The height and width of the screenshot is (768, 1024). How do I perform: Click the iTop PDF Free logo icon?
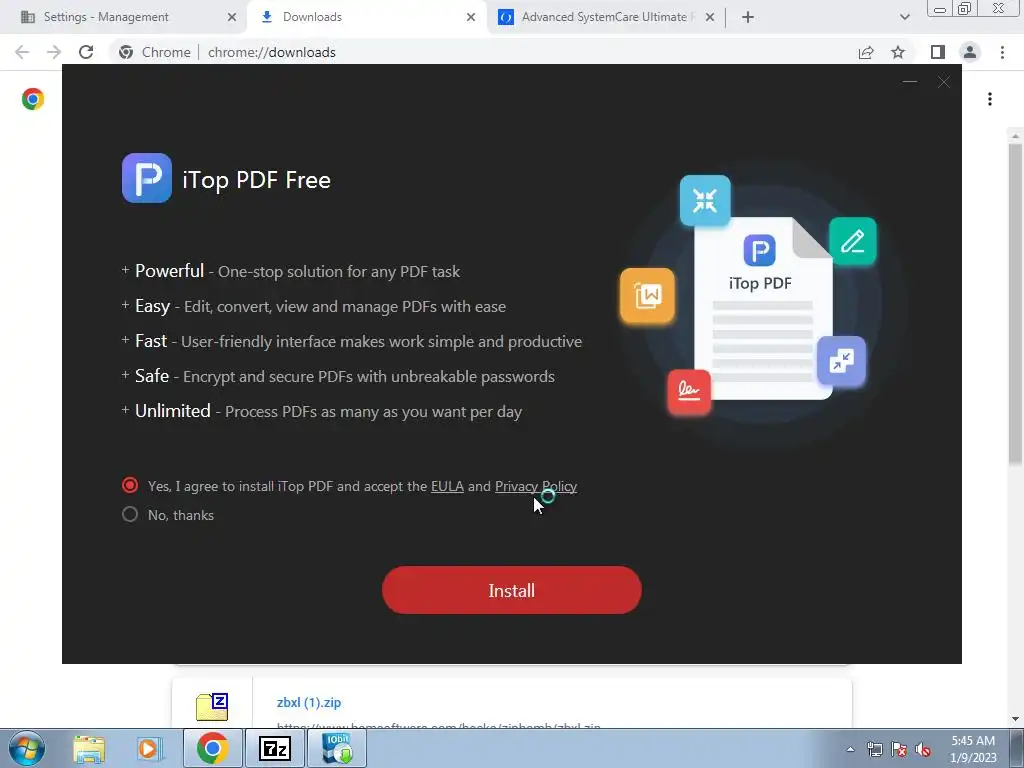point(147,178)
